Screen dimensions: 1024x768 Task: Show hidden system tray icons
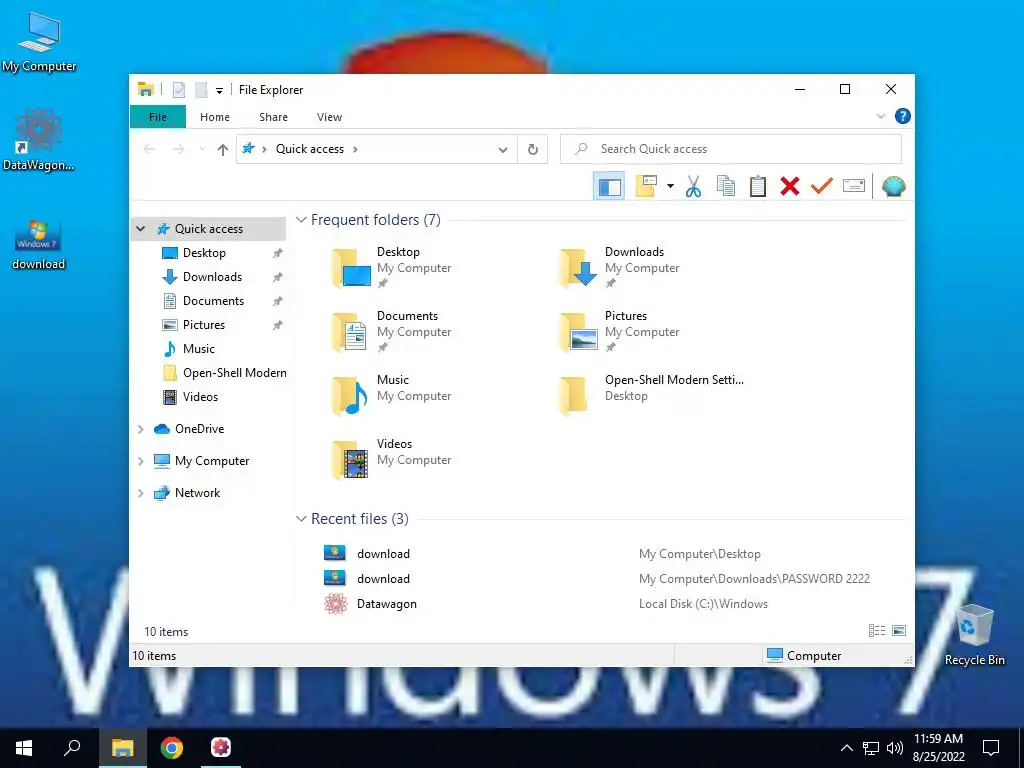[846, 748]
